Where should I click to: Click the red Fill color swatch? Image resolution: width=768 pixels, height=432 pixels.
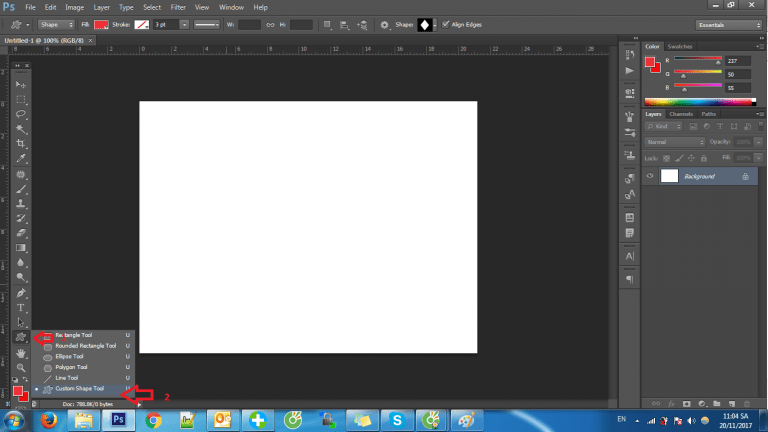(101, 23)
